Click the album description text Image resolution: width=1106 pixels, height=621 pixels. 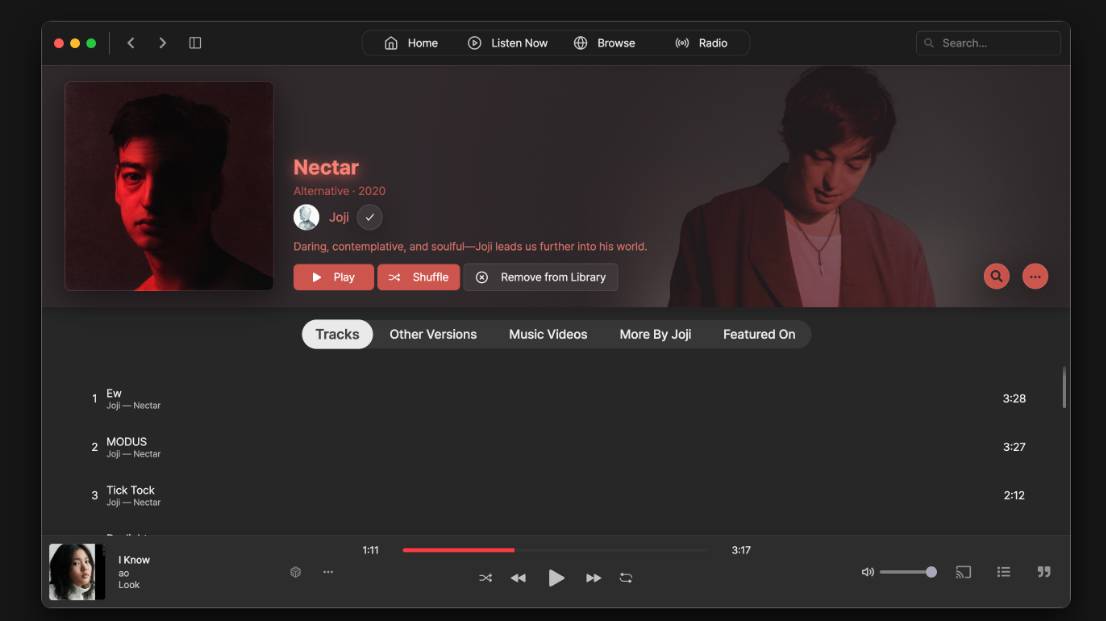(x=470, y=246)
